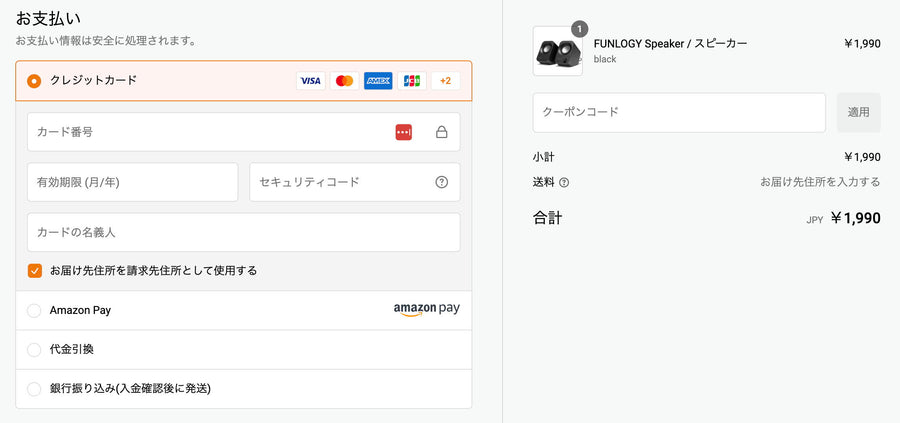Click the red password manager icon
The width and height of the screenshot is (900, 423).
click(x=404, y=132)
